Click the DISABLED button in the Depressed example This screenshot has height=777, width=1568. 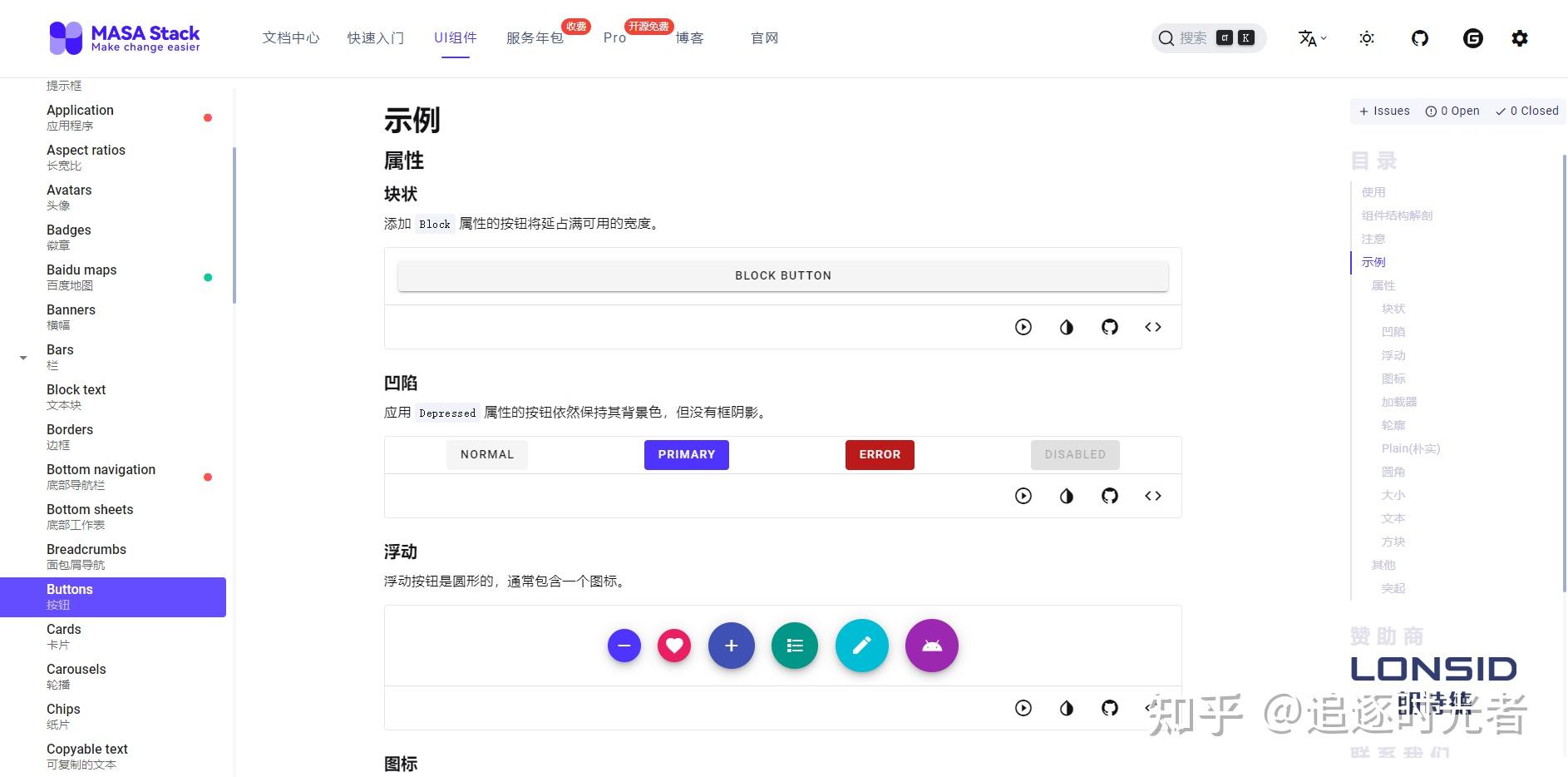click(x=1075, y=454)
